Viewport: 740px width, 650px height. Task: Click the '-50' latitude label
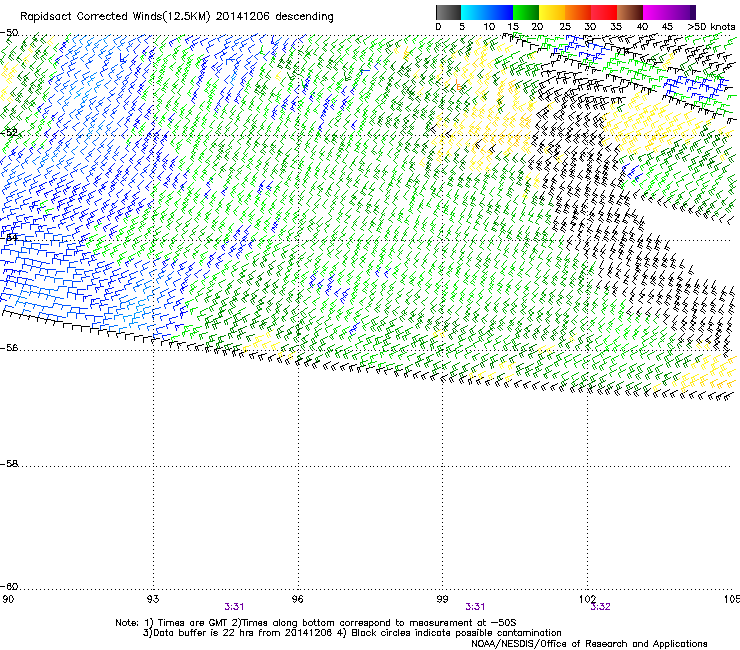[9, 33]
